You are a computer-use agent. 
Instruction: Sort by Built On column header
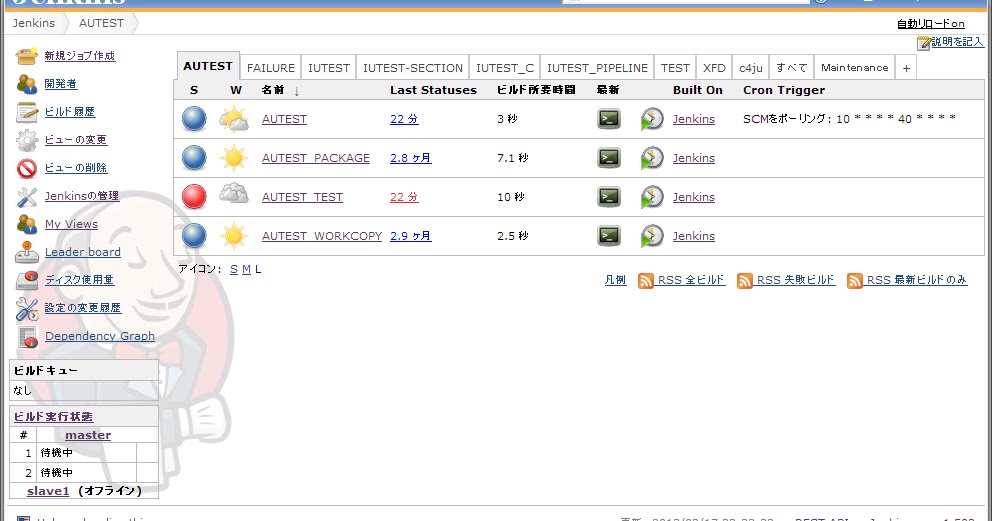click(x=698, y=90)
